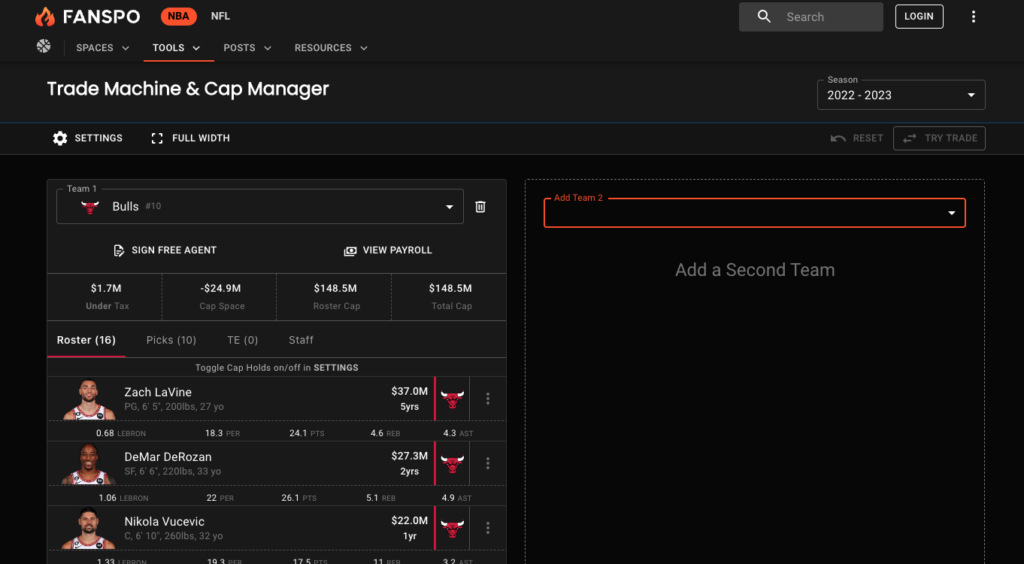Open the Spaces menu
The height and width of the screenshot is (564, 1024).
coord(103,48)
